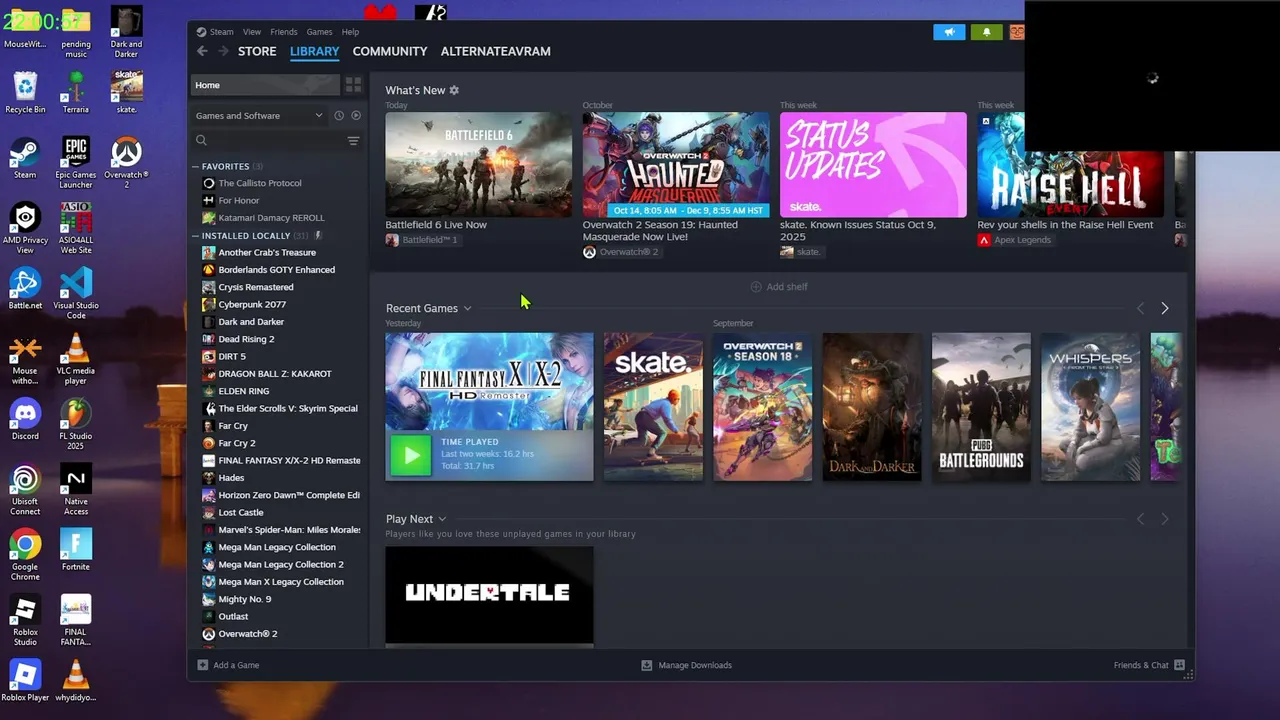Open Battle.net desktop icon
1280x720 pixels.
25,289
